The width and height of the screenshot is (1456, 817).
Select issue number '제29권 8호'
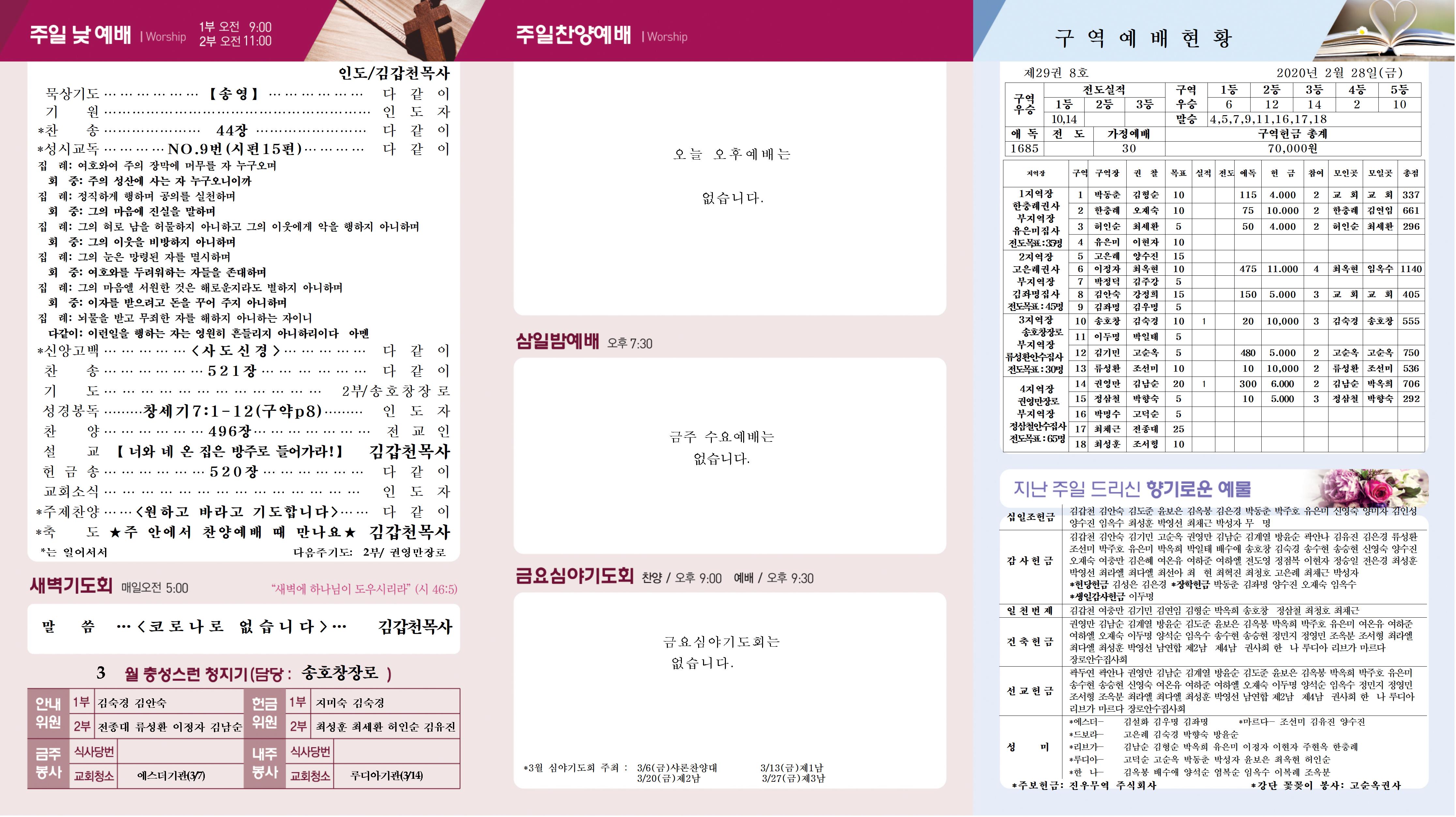(x=1057, y=73)
